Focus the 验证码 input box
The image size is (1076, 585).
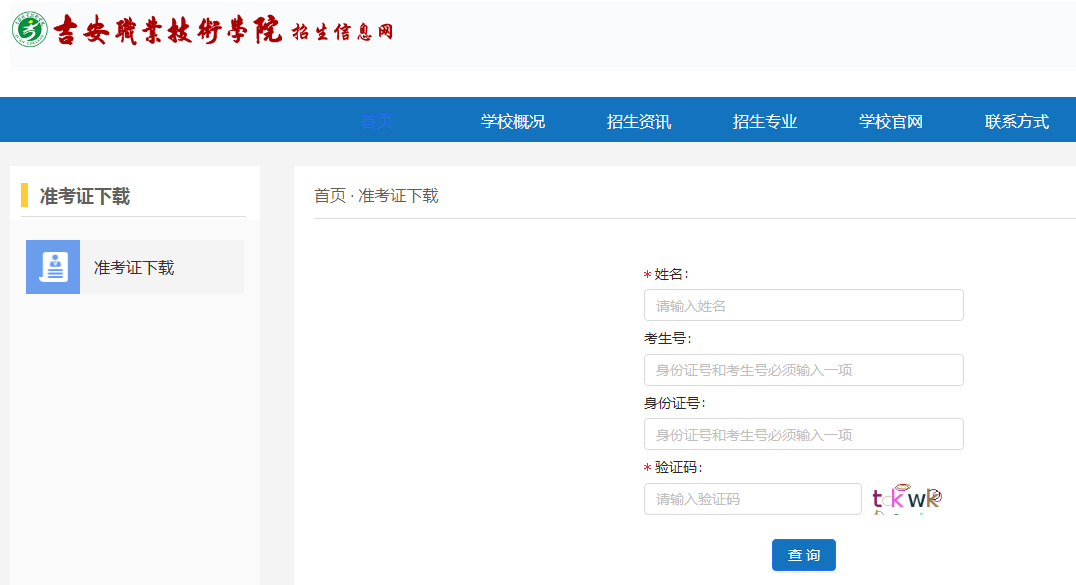click(752, 499)
